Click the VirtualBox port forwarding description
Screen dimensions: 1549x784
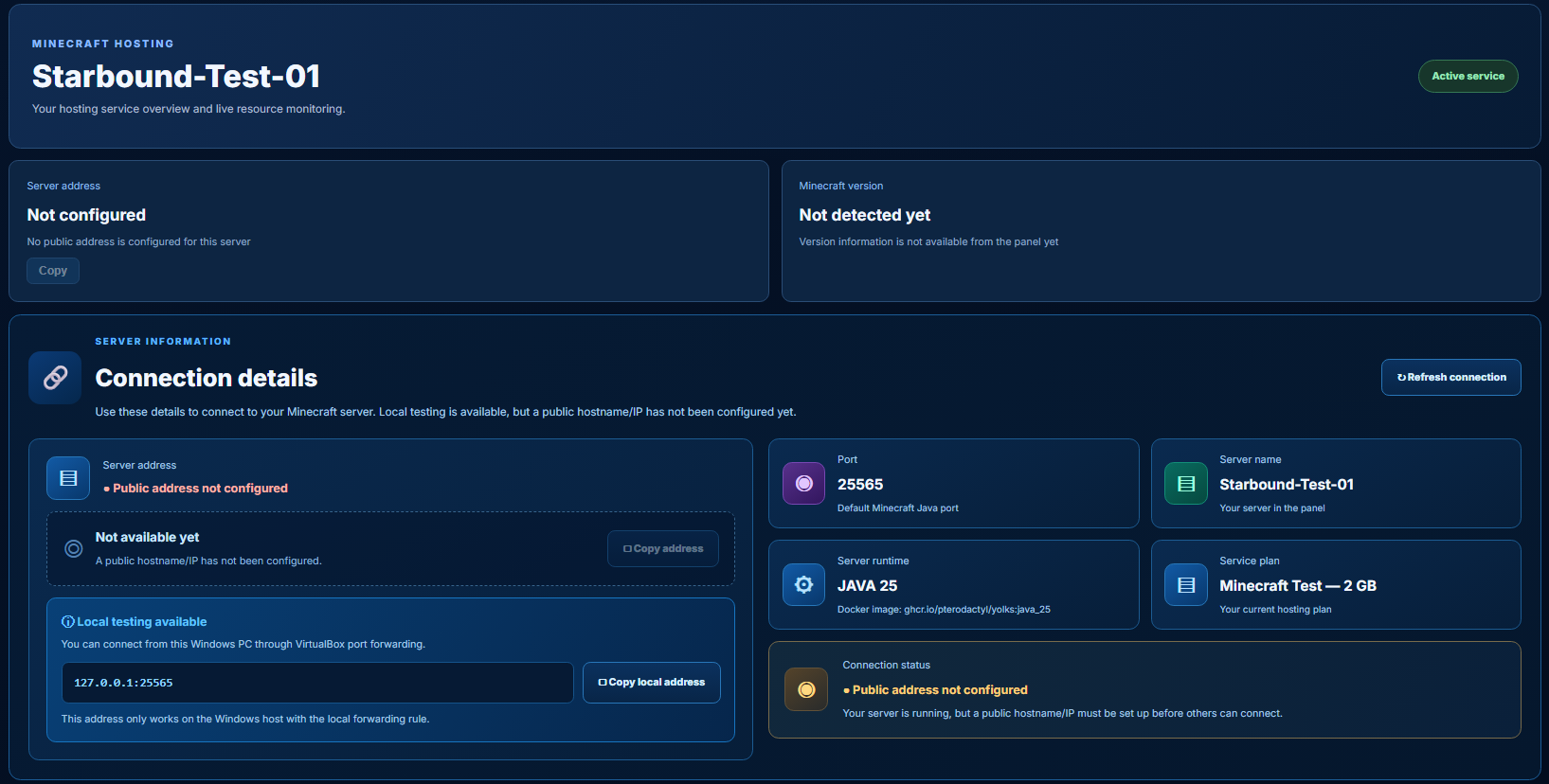coord(243,644)
